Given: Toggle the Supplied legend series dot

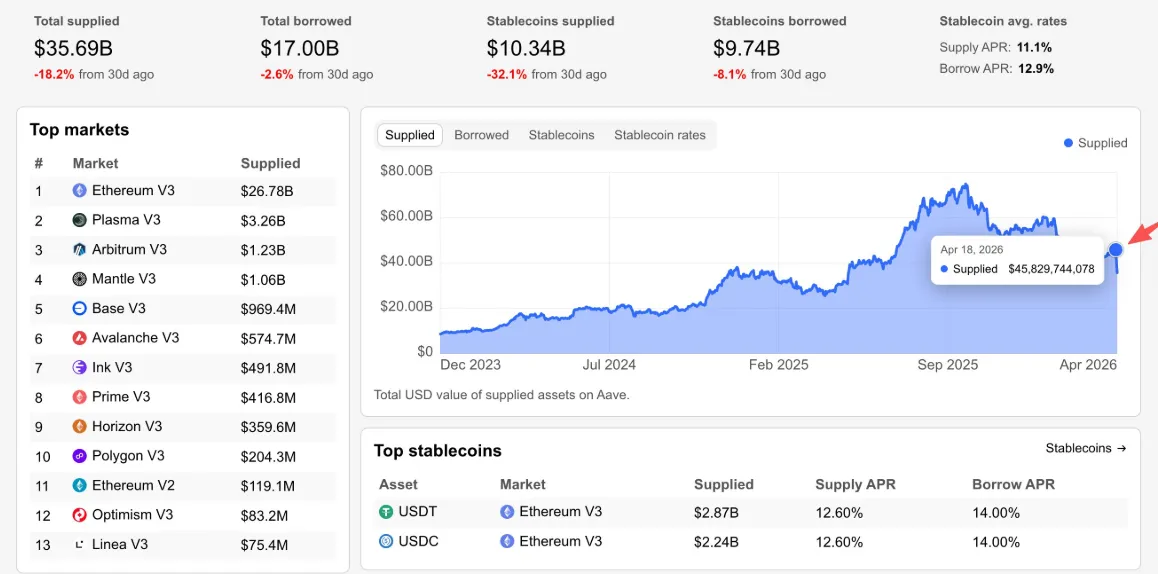Looking at the screenshot, I should coord(1068,143).
